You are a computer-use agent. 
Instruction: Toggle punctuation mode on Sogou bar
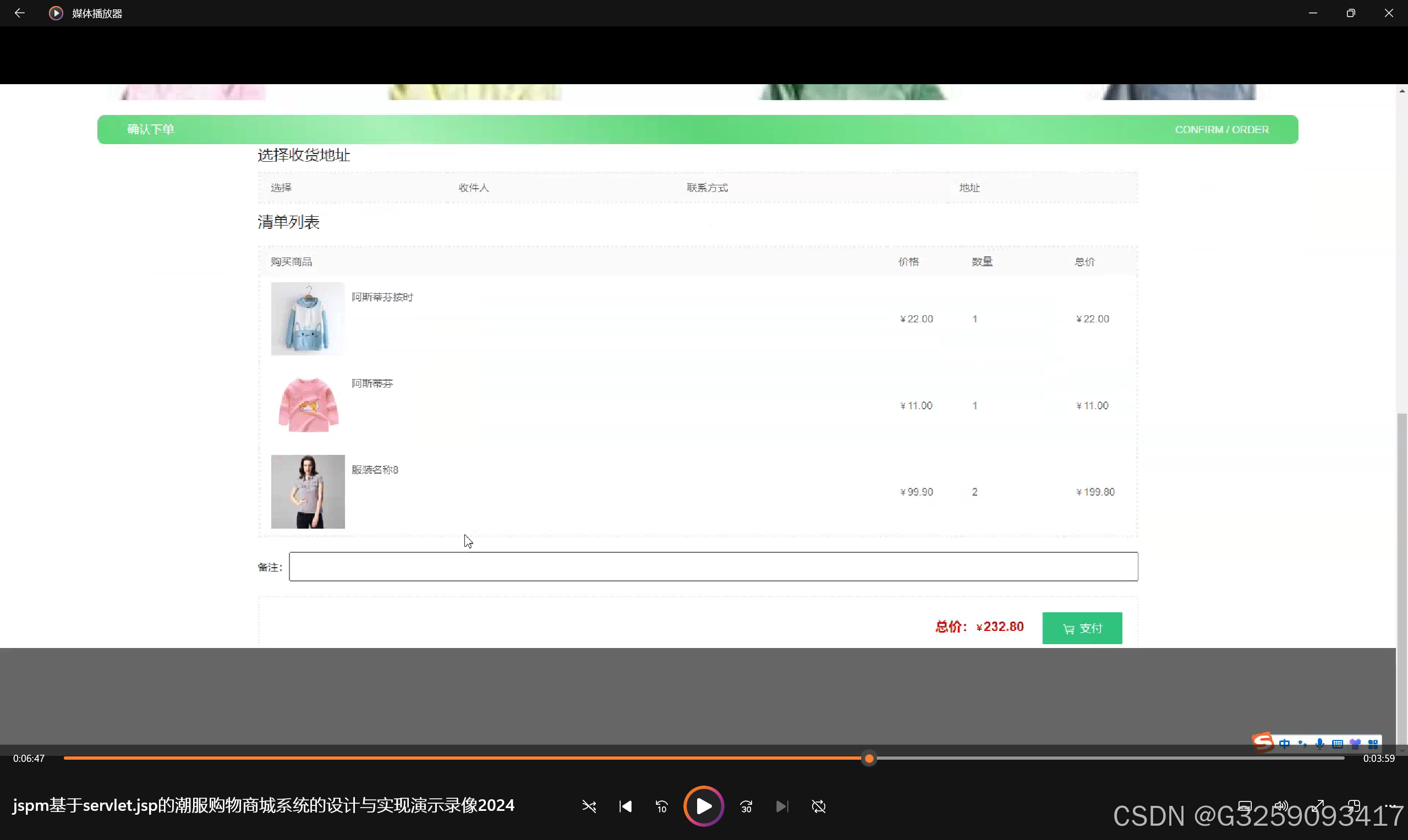point(1303,744)
